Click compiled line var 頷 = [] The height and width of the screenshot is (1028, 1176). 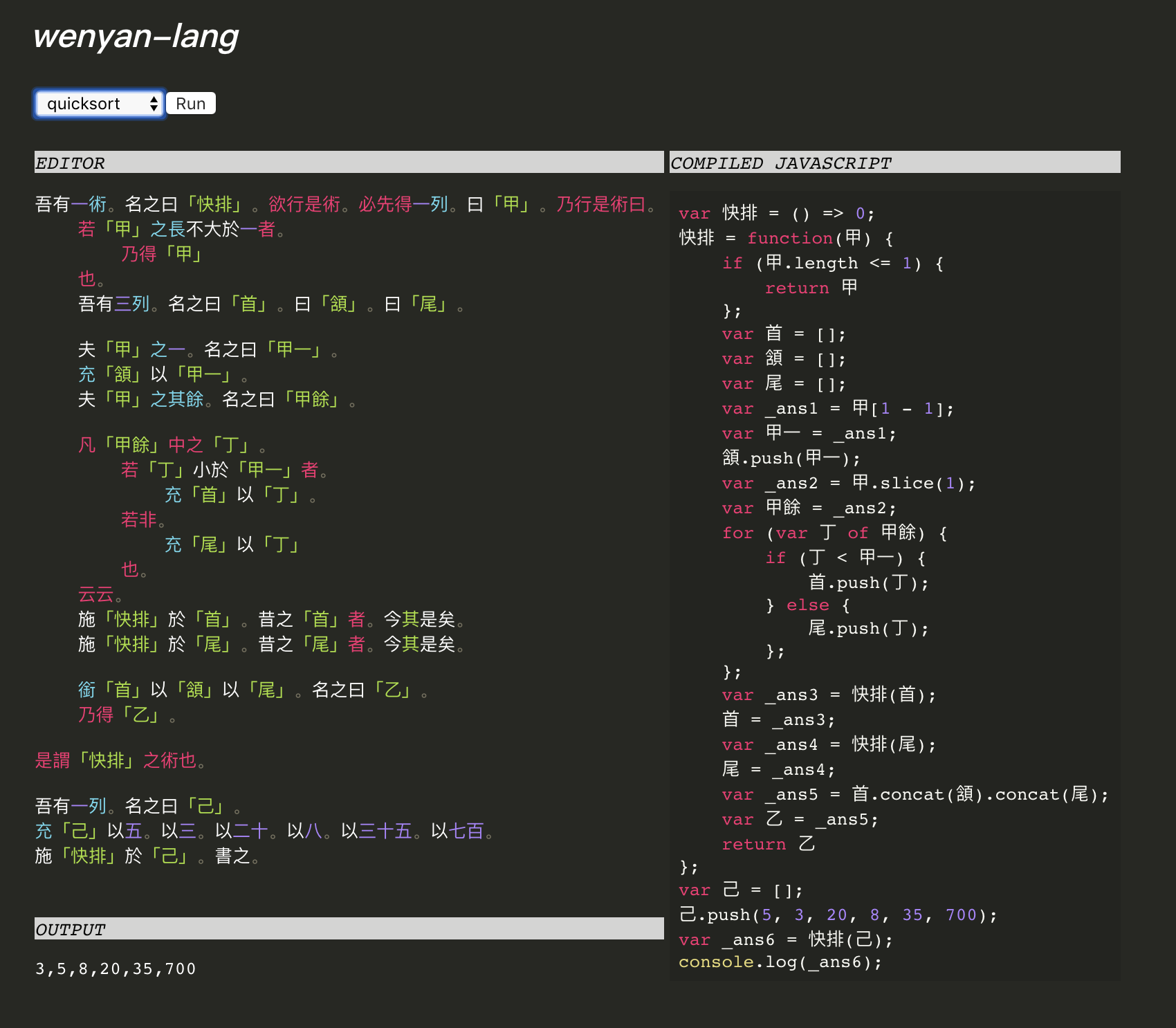[x=784, y=359]
